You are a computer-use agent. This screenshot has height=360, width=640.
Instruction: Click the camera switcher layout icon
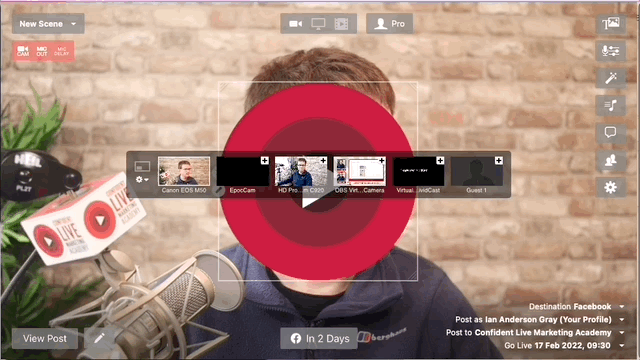(142, 166)
